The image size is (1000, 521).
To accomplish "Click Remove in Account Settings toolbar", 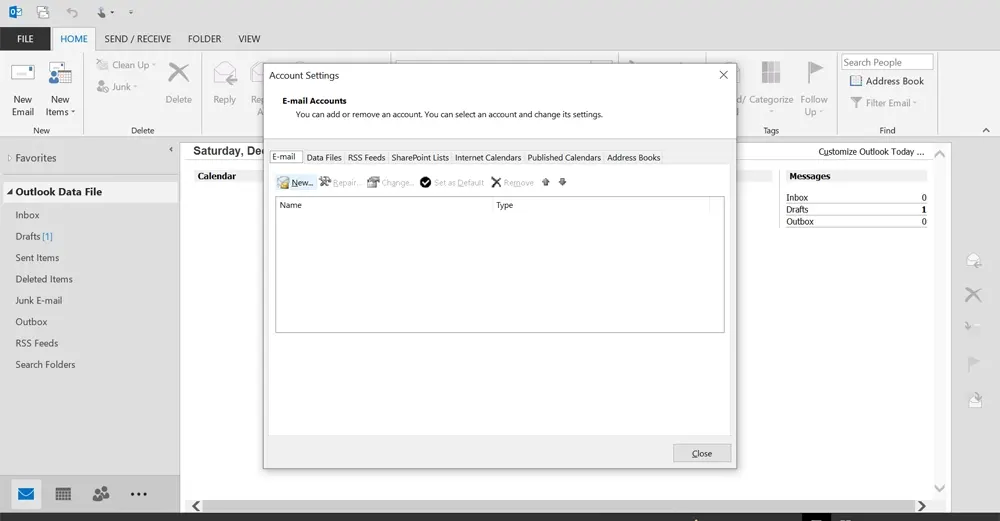I will [x=512, y=182].
